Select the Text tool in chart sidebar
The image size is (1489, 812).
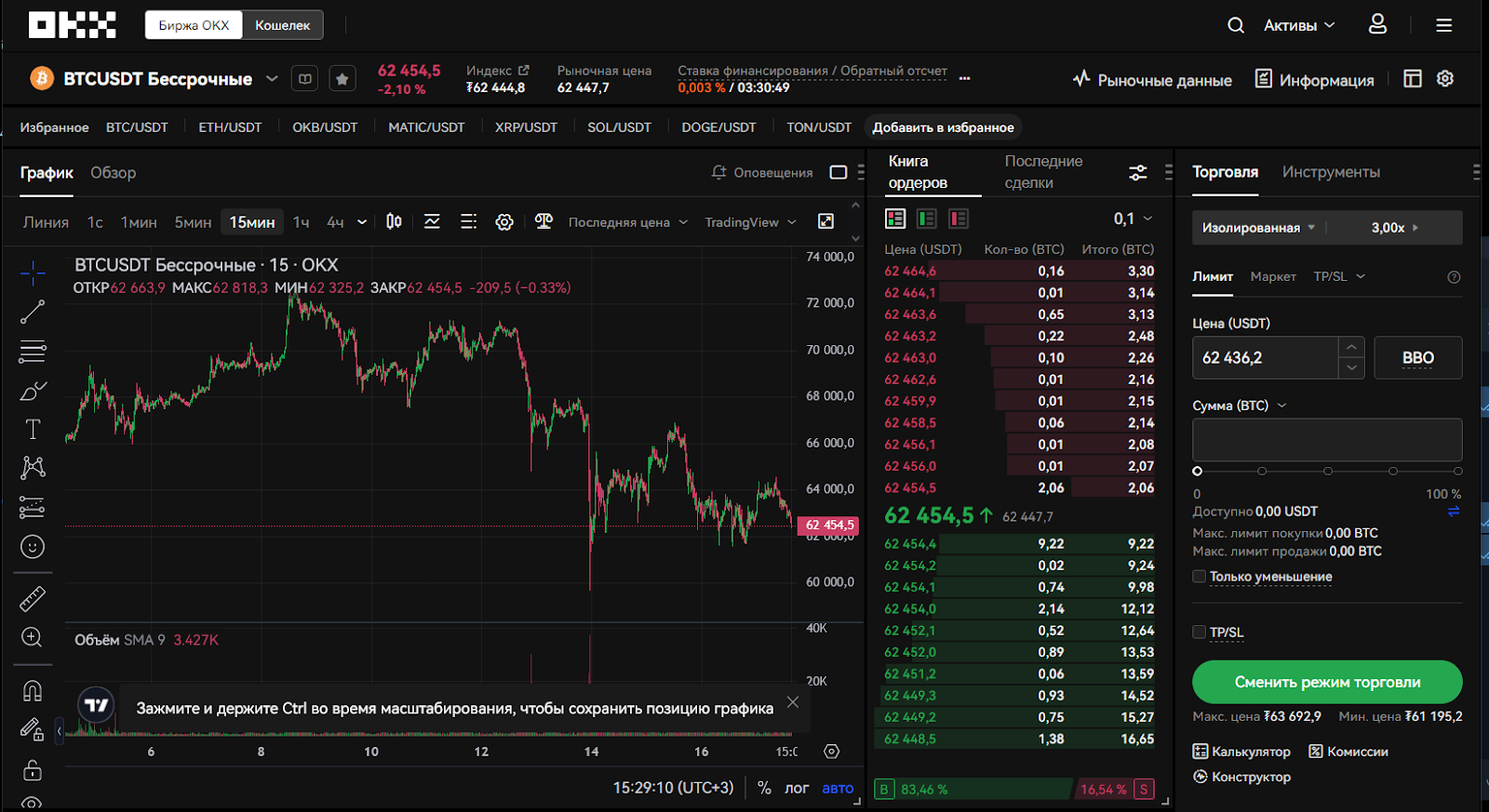point(33,429)
